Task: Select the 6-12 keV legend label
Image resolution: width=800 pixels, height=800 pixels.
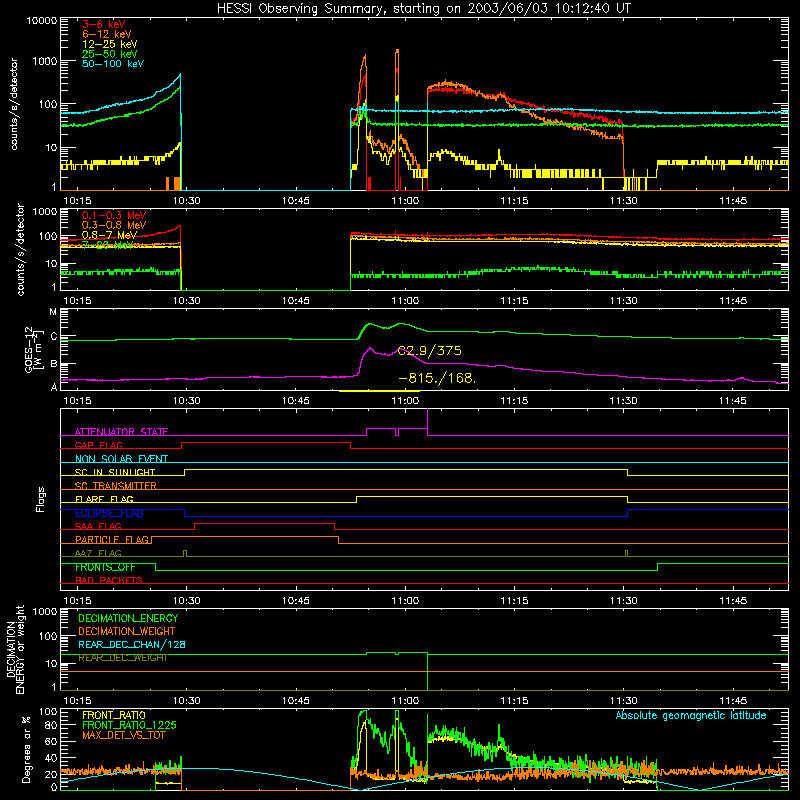Action: (x=107, y=34)
